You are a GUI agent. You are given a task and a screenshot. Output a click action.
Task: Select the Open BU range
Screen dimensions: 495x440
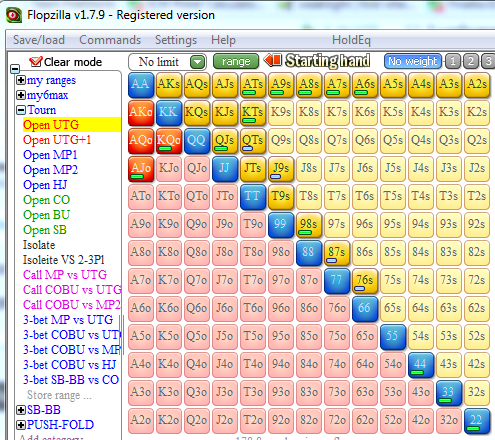coord(47,215)
